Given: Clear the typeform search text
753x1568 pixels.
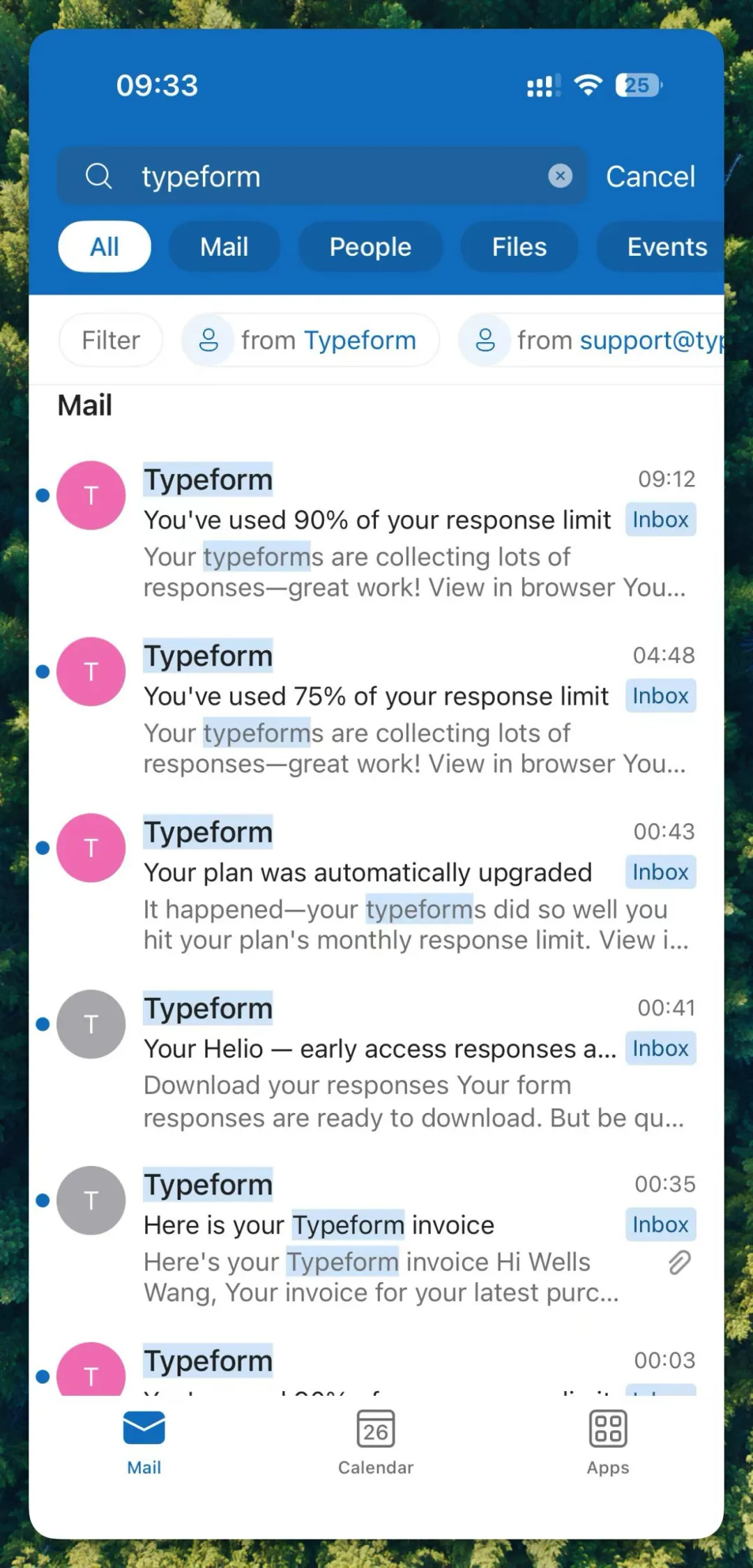Looking at the screenshot, I should 560,176.
